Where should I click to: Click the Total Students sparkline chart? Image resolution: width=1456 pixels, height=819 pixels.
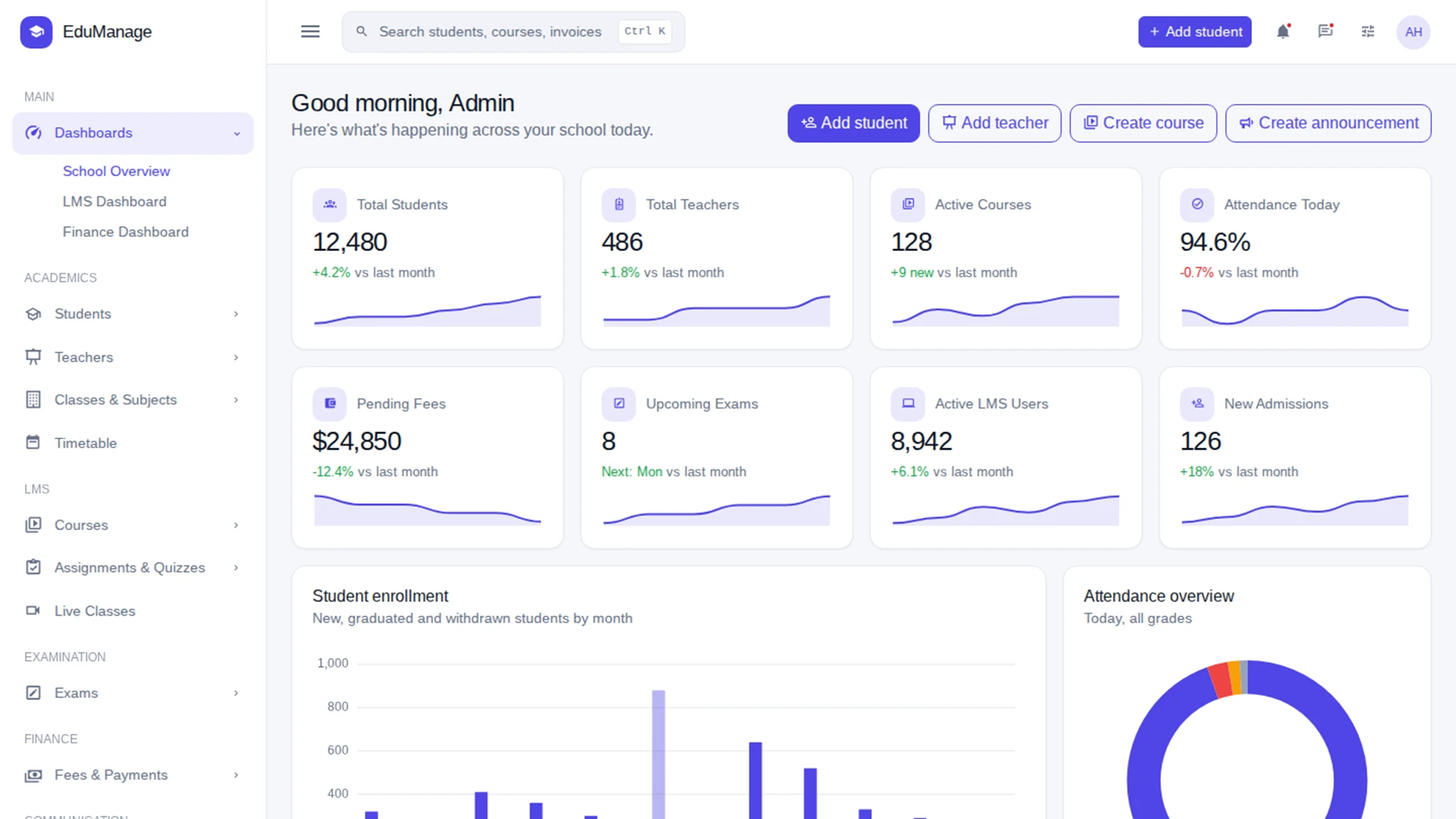(428, 311)
